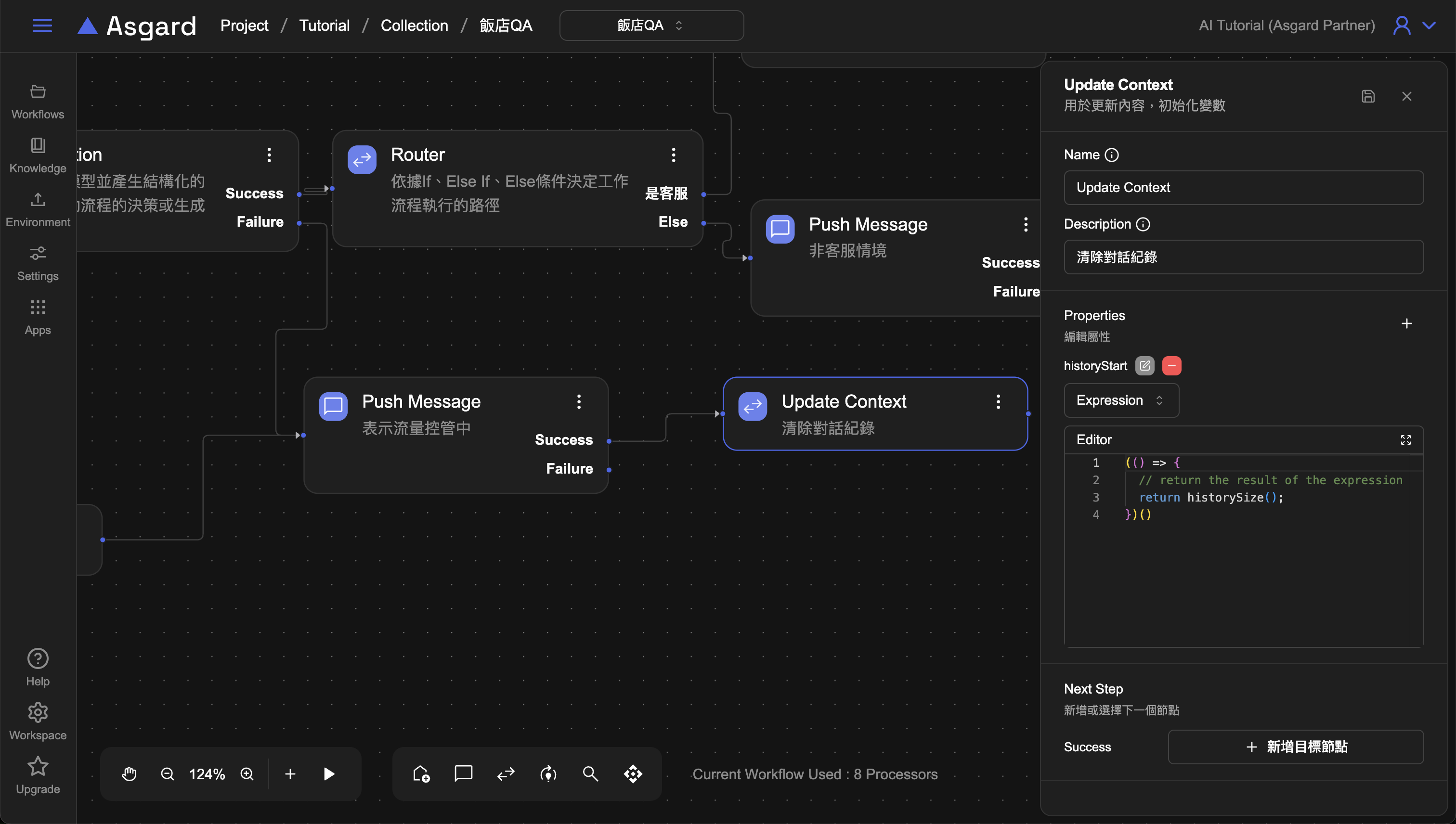Viewport: 1456px width, 824px height.
Task: Open Router node three-dot menu
Action: [673, 154]
